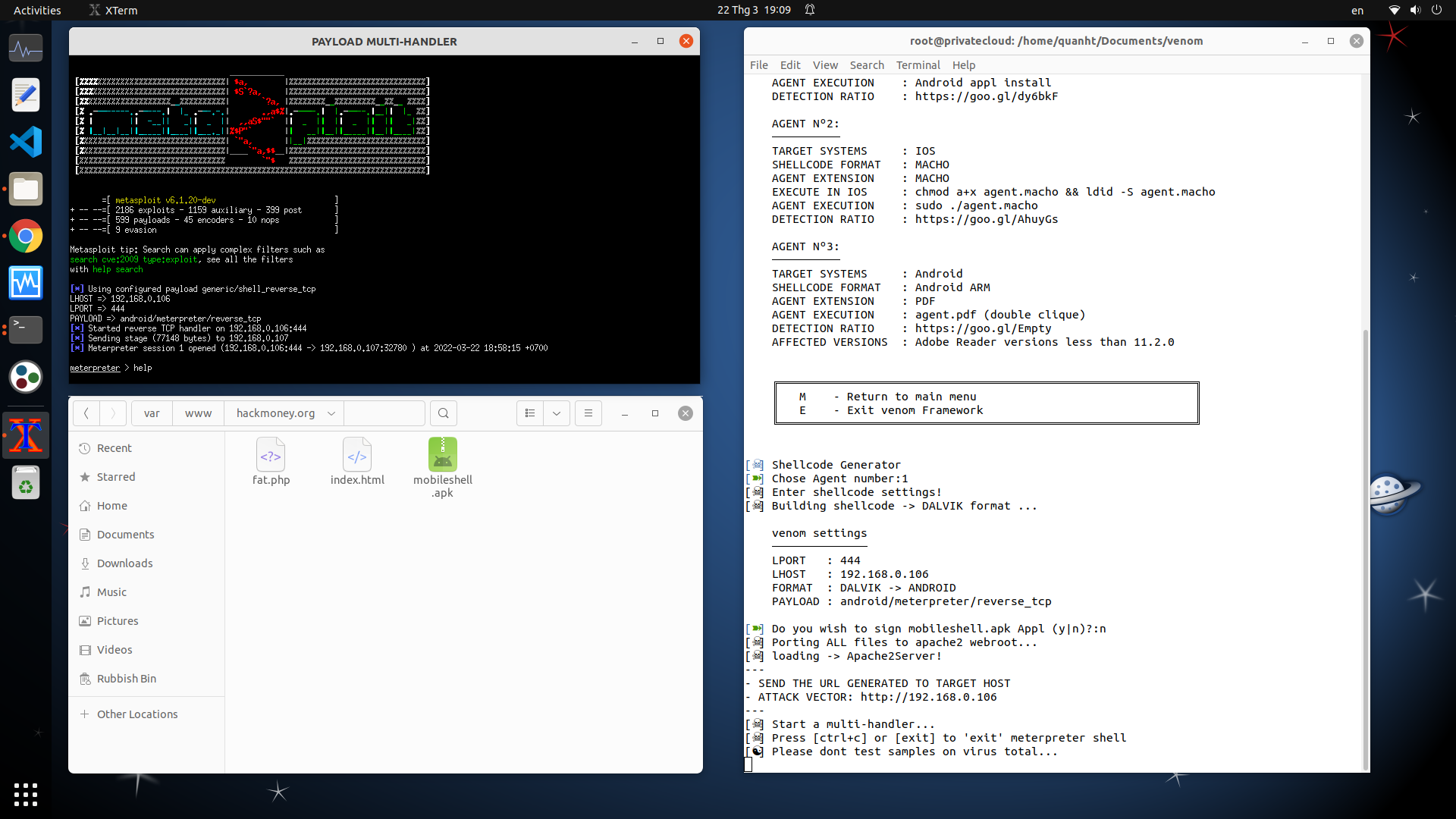1456x819 pixels.
Task: Close the Files window
Action: point(686,413)
